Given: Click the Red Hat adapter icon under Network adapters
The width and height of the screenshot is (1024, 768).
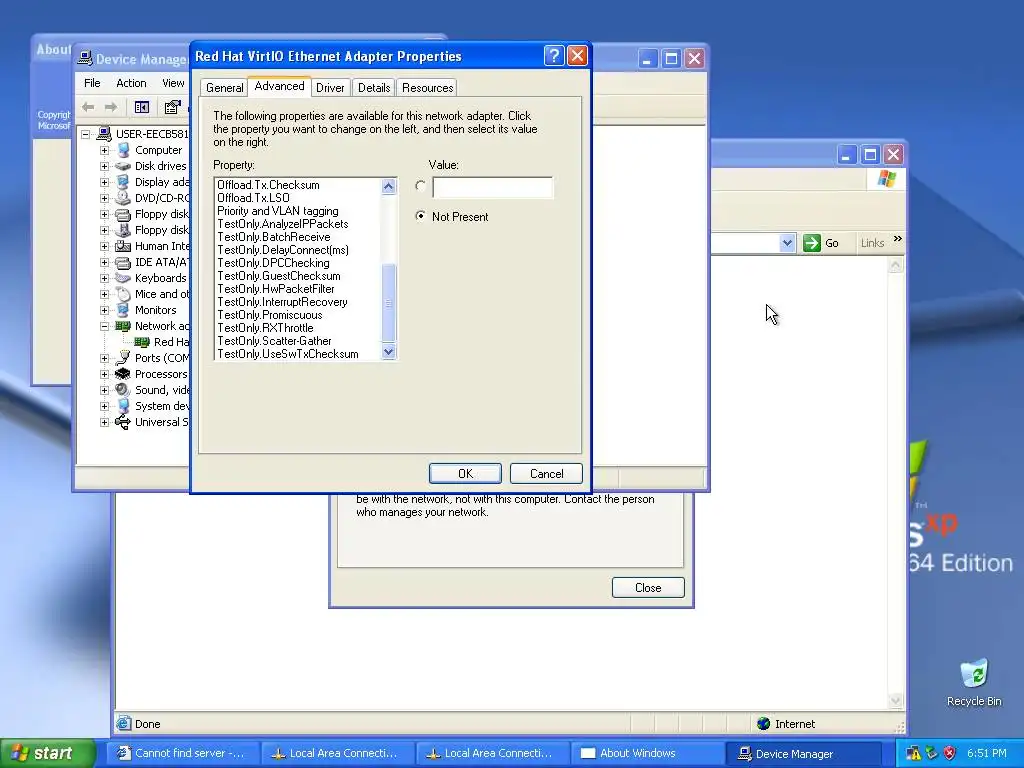Looking at the screenshot, I should click(x=142, y=342).
